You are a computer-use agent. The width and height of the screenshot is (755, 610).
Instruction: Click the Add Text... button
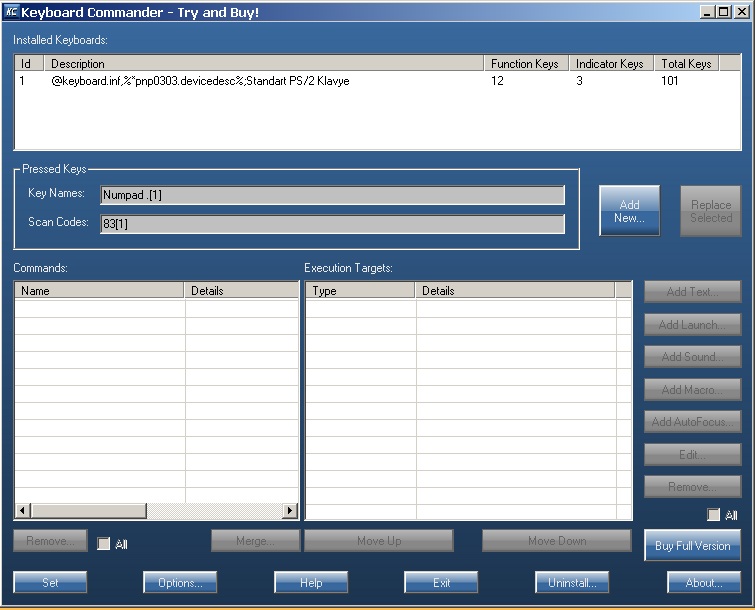click(692, 292)
